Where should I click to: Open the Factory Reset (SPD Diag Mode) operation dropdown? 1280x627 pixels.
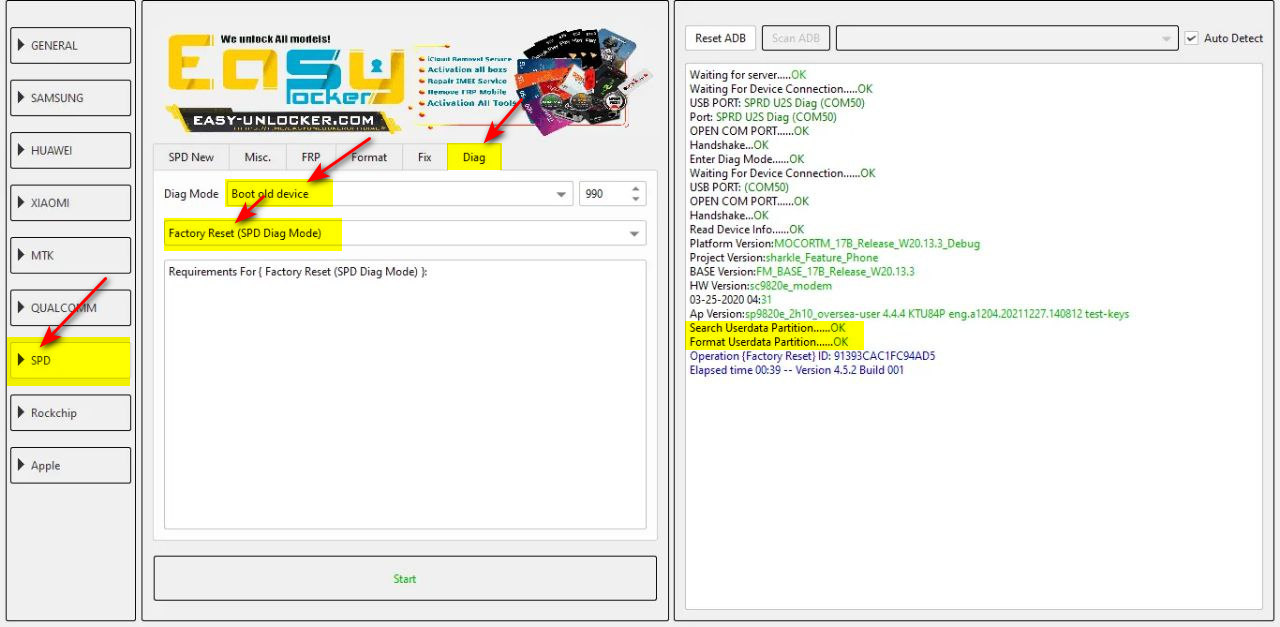(x=405, y=233)
